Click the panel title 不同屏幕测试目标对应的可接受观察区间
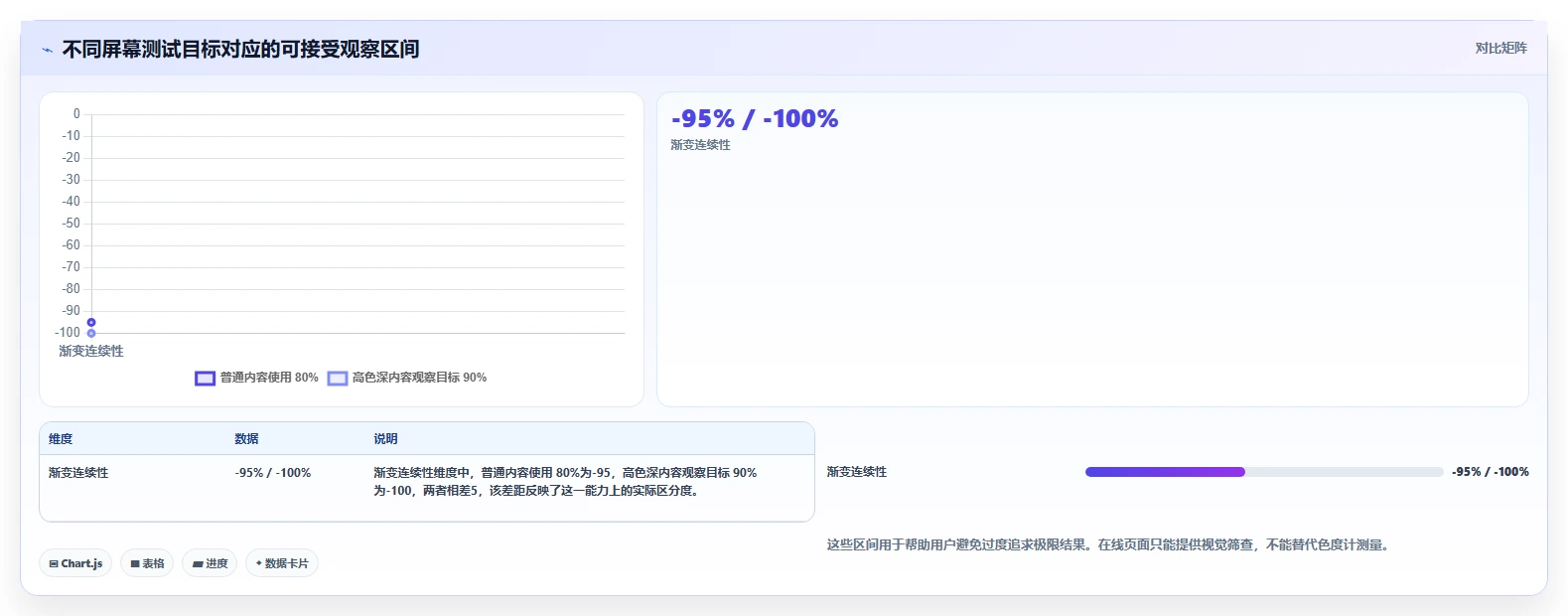This screenshot has height=616, width=1568. pos(240,49)
